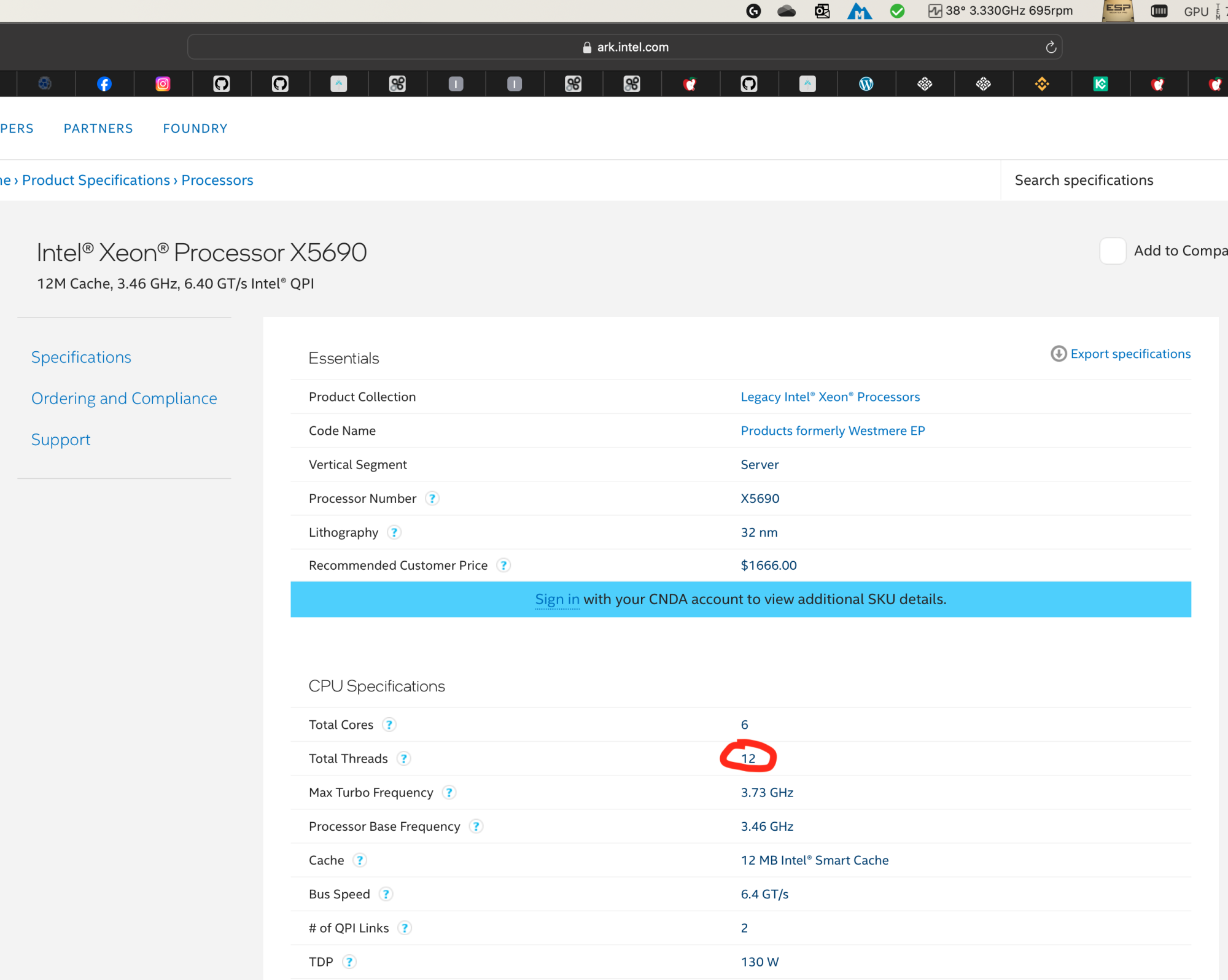
Task: Select the 3.46 GHz base frequency value
Action: coord(767,826)
